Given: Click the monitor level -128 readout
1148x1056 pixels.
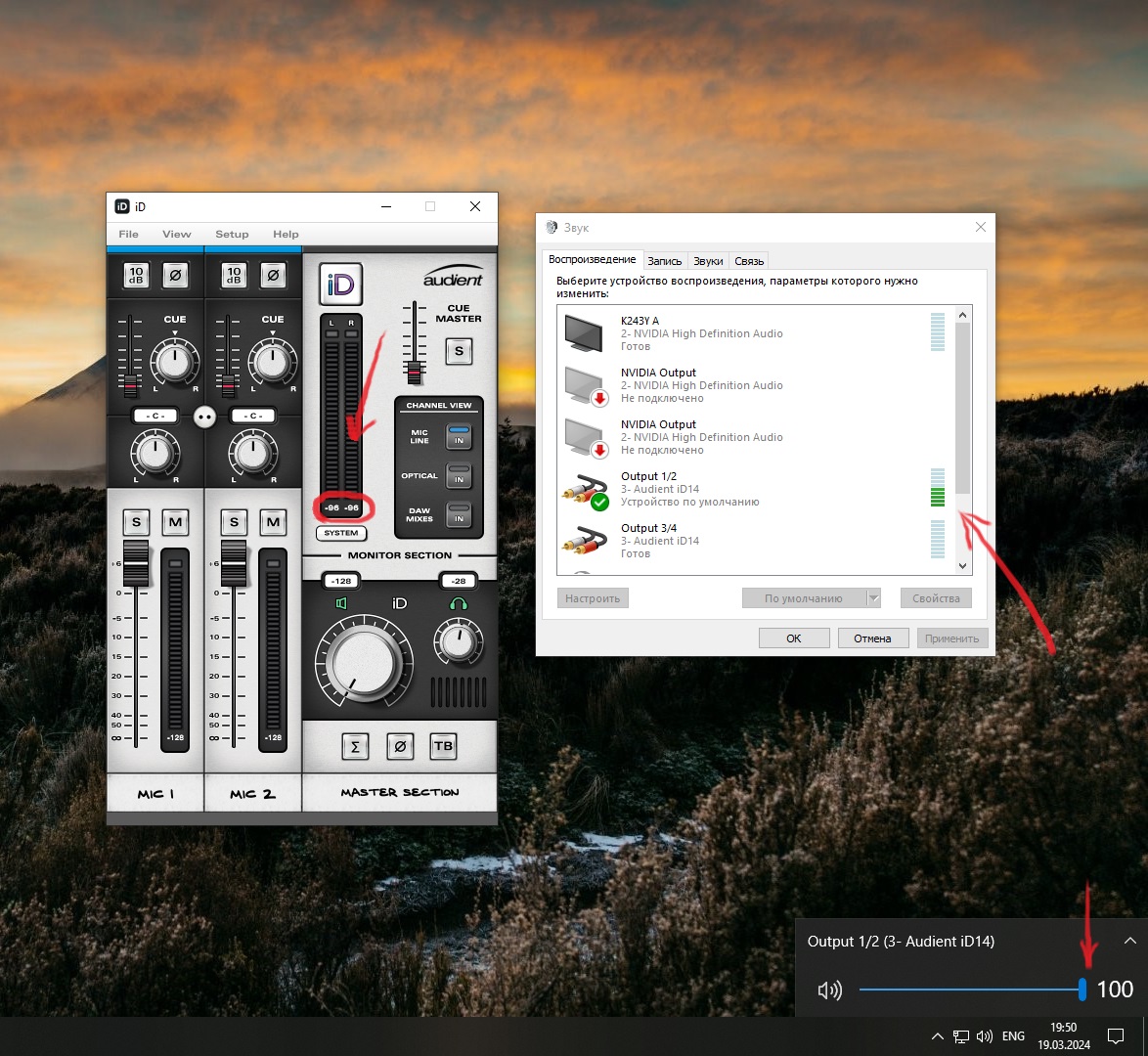Looking at the screenshot, I should click(342, 581).
